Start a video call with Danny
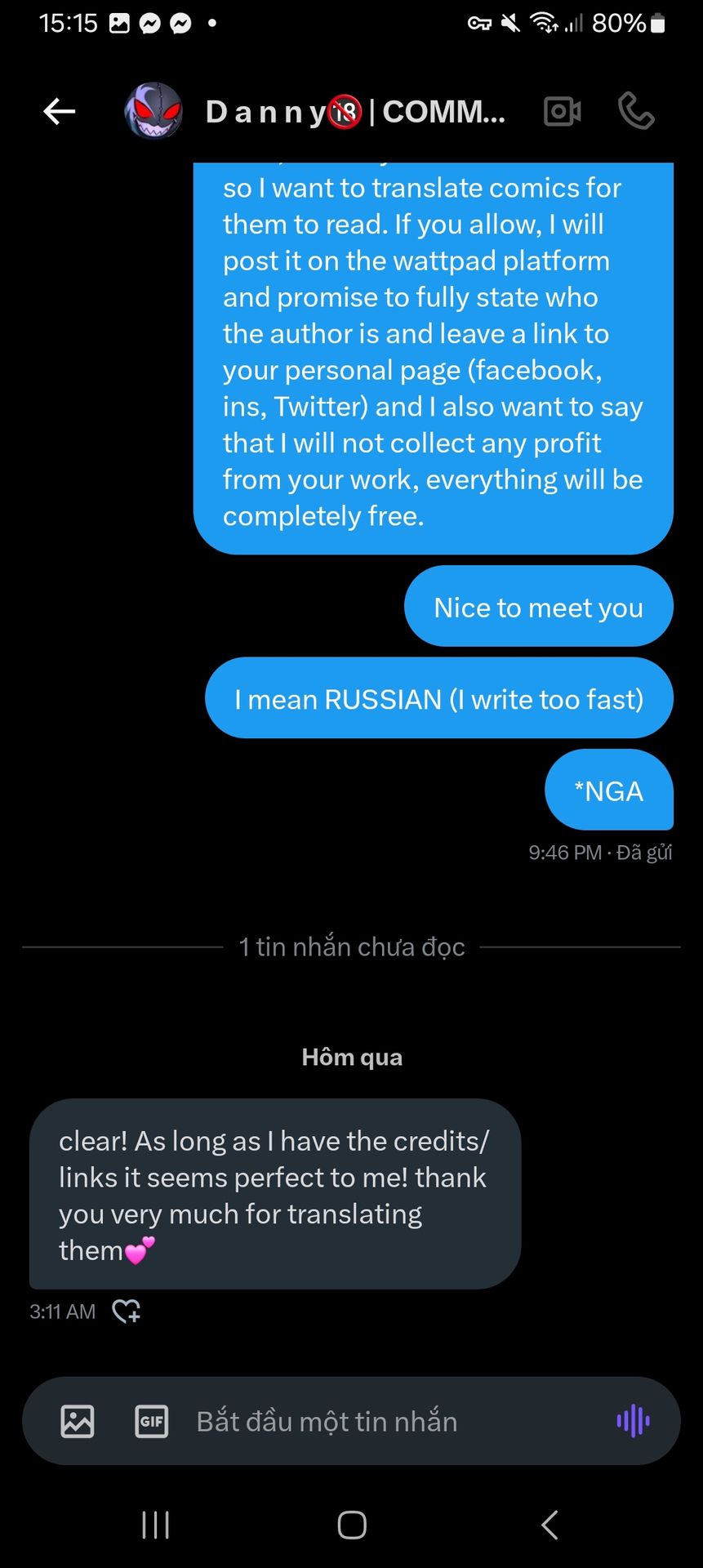 (x=563, y=111)
